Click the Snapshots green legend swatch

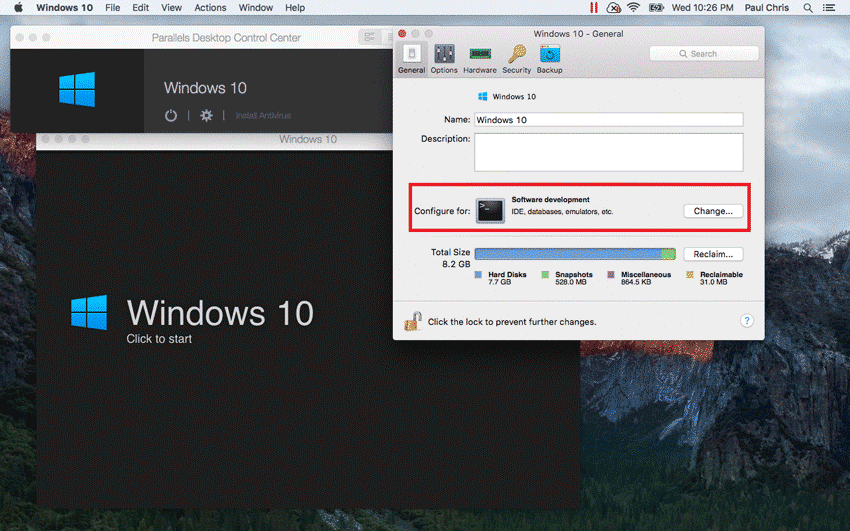[x=545, y=275]
